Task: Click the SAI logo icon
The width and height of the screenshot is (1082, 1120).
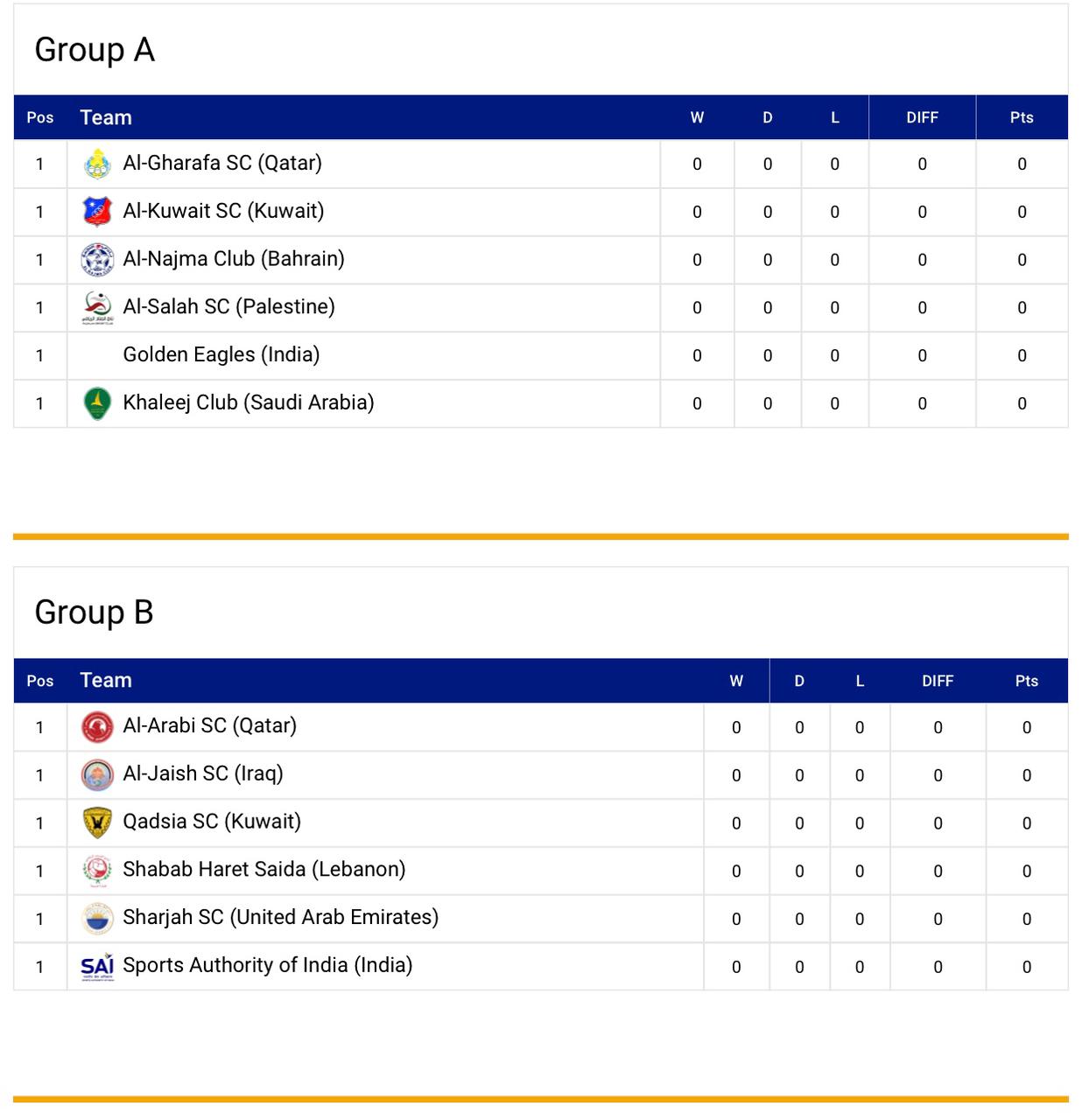Action: (97, 966)
